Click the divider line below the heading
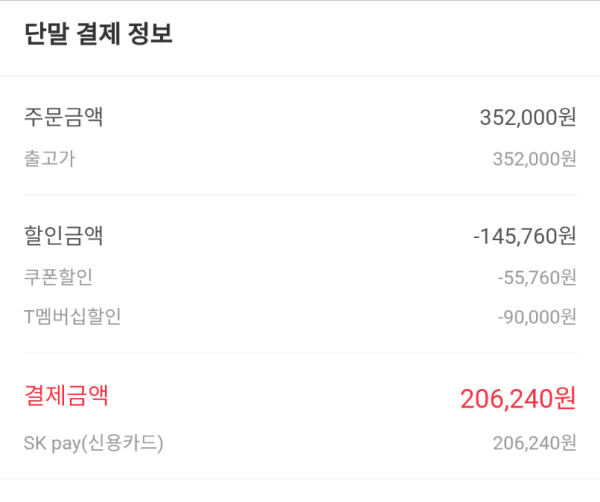Image resolution: width=600 pixels, height=502 pixels. tap(300, 76)
